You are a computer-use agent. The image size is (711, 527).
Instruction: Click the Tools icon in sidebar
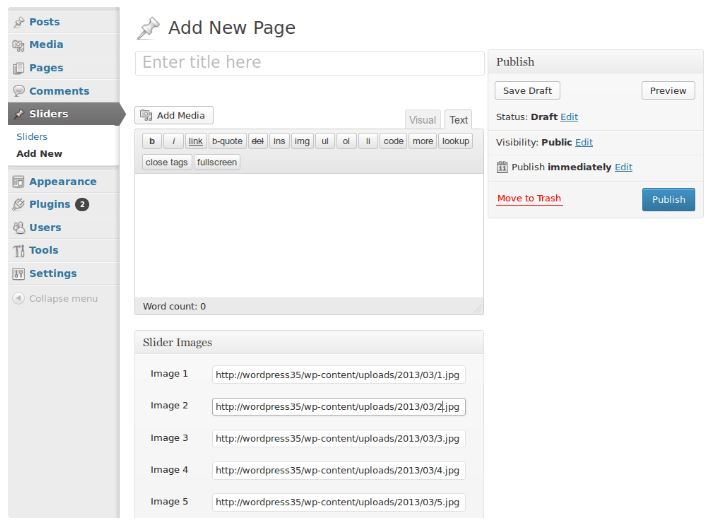[x=19, y=251]
